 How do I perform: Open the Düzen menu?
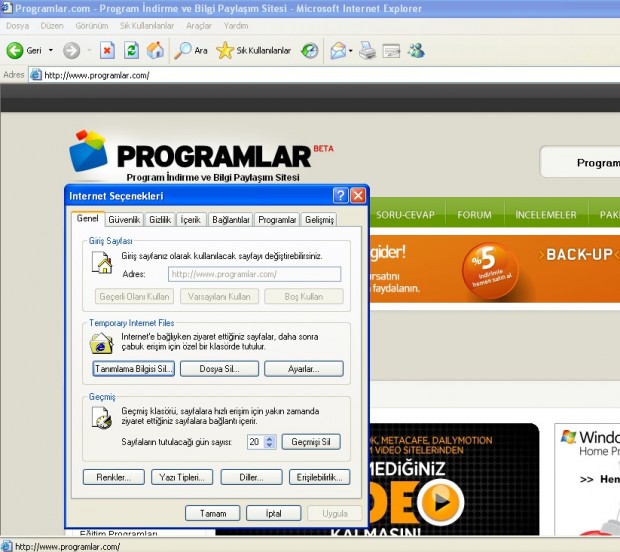(x=52, y=26)
